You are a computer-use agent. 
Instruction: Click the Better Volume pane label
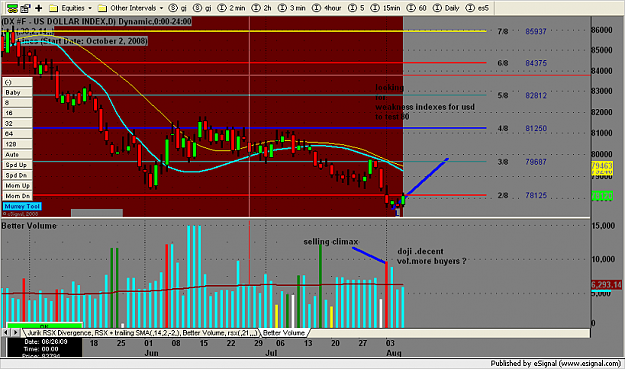pyautogui.click(x=29, y=226)
